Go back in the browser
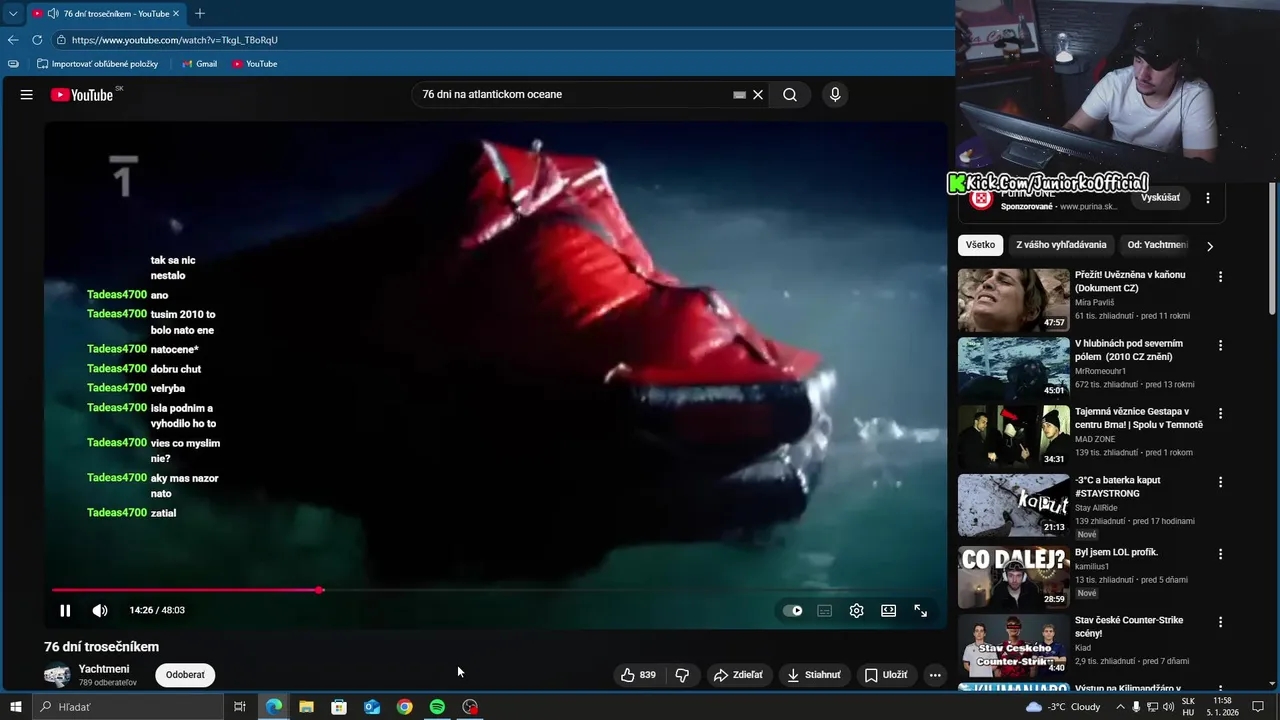Viewport: 1280px width, 720px height. tap(13, 40)
